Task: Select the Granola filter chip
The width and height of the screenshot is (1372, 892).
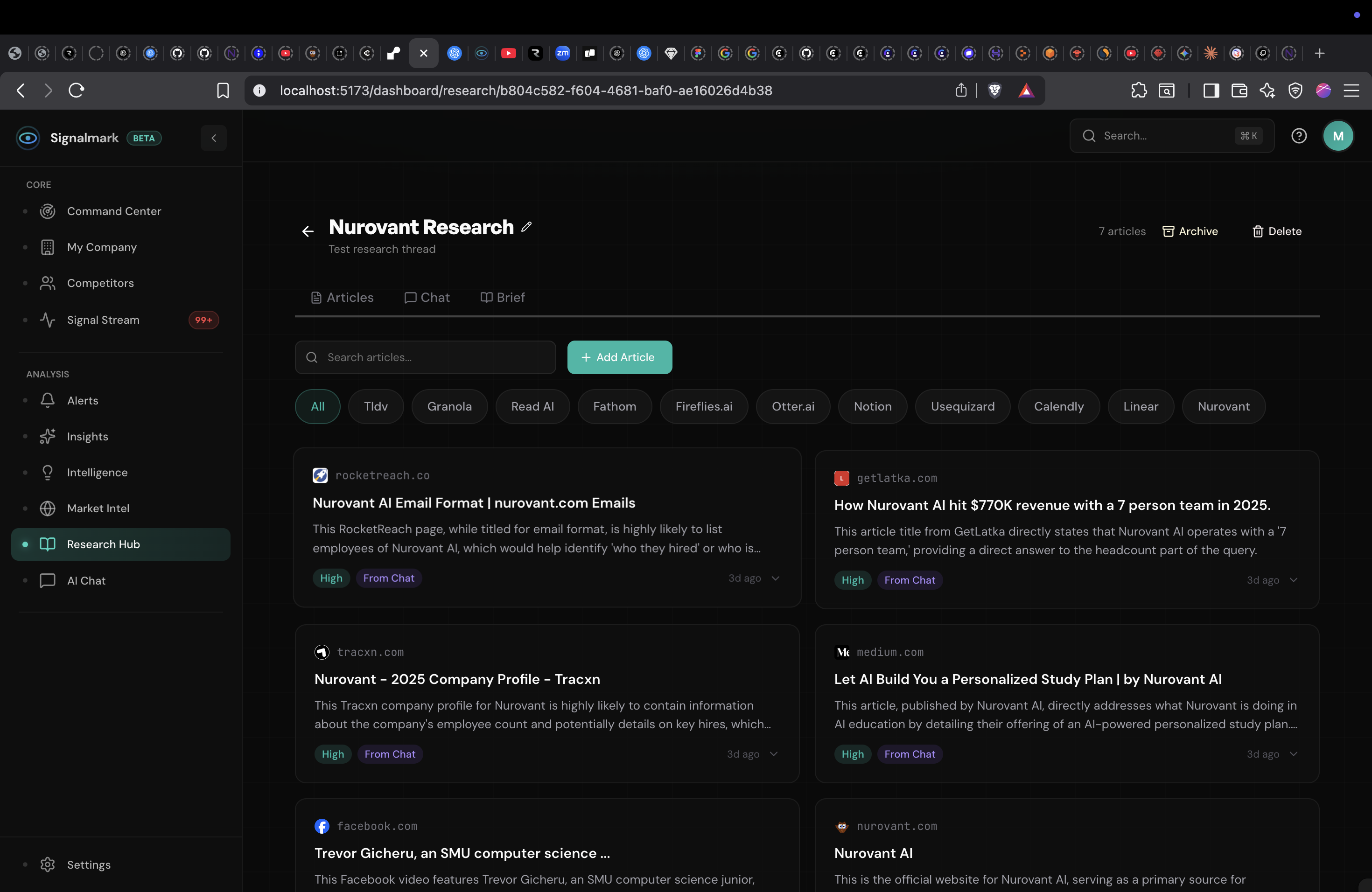Action: (x=449, y=406)
